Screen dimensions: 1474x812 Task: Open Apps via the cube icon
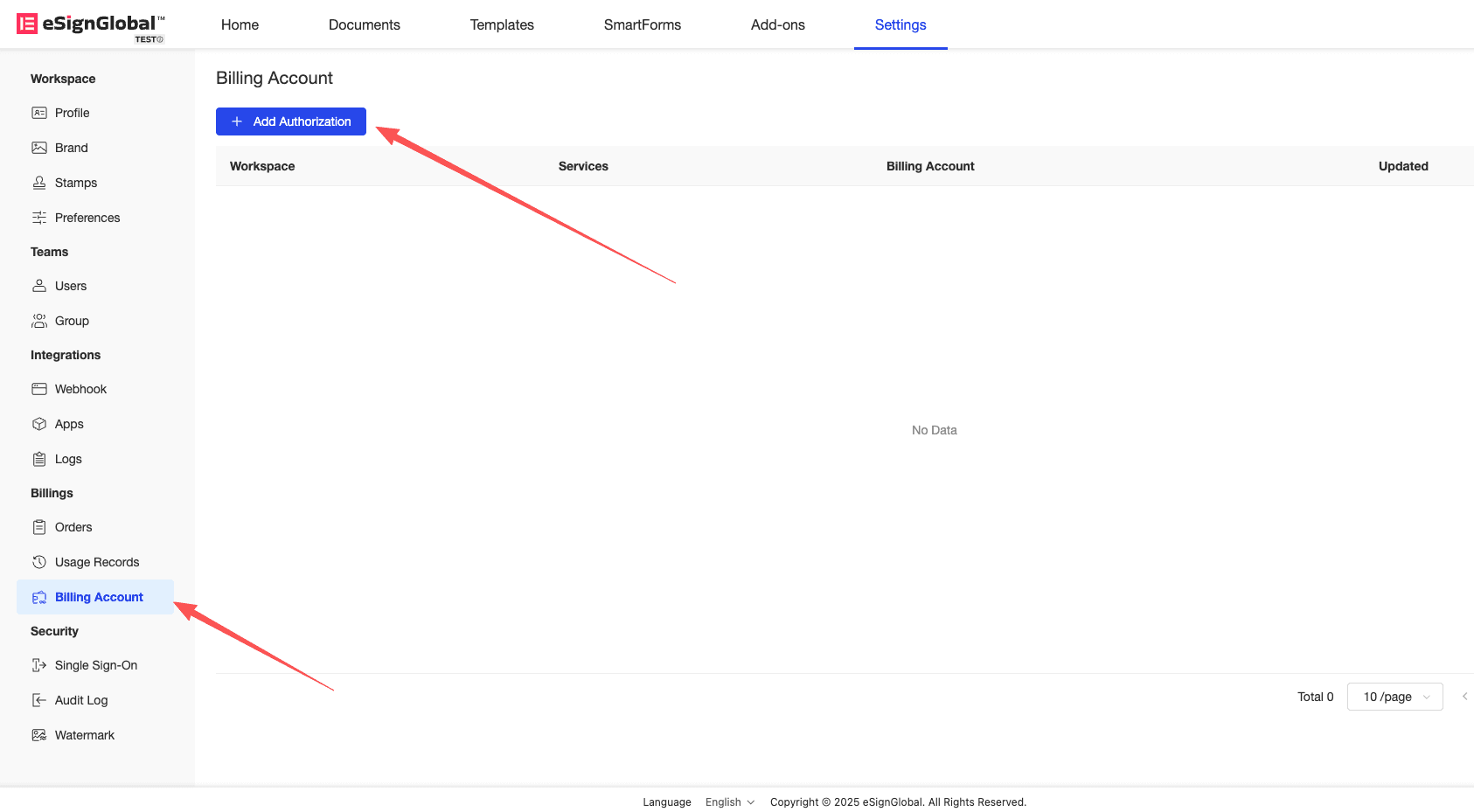(x=39, y=424)
